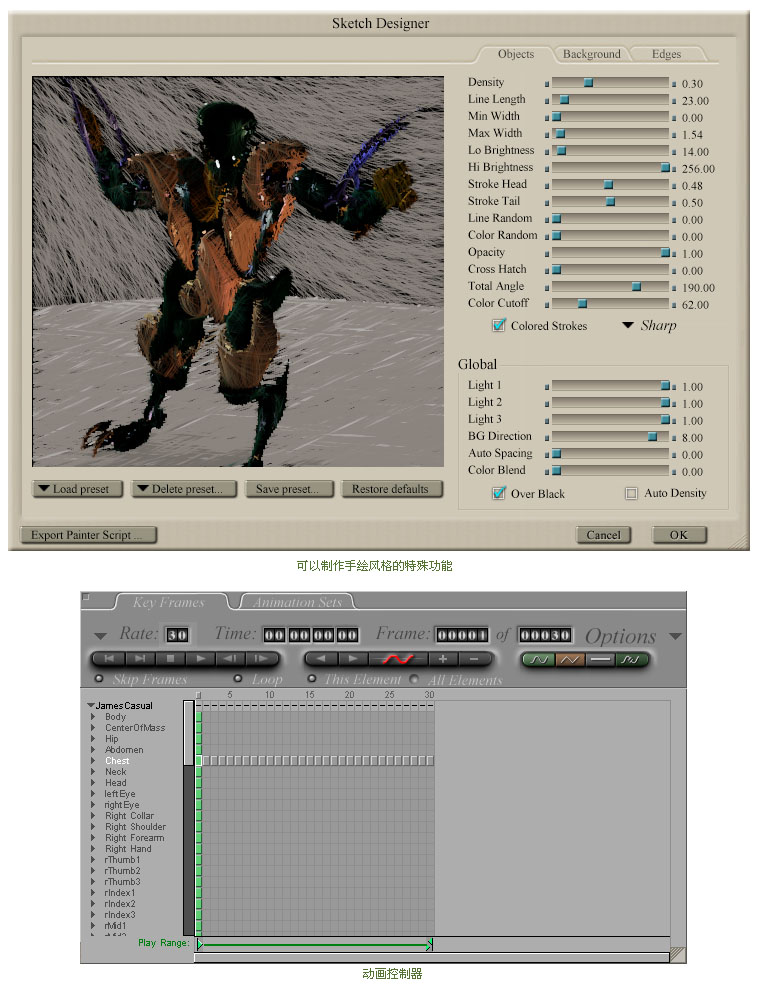Click the Stop button in animation controls
Viewport: 758px width, 989px height.
coord(170,659)
